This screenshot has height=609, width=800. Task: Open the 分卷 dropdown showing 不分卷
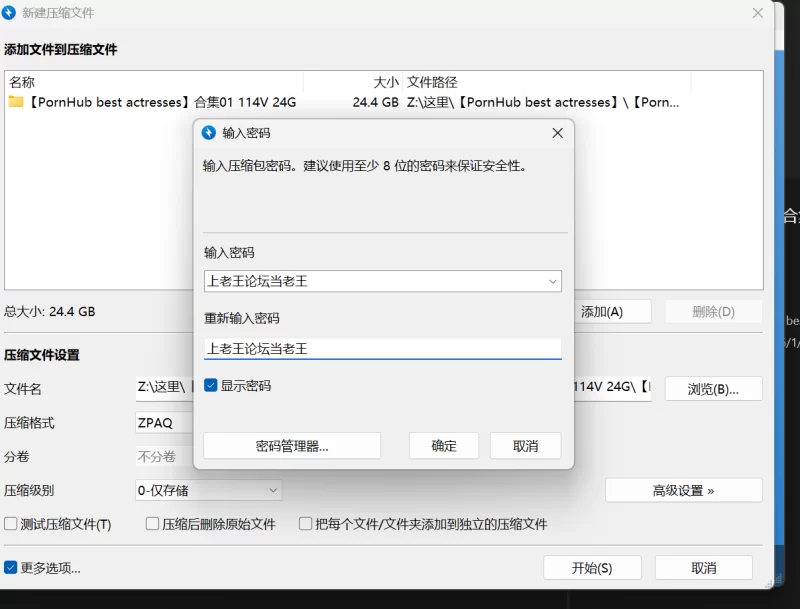click(x=164, y=456)
